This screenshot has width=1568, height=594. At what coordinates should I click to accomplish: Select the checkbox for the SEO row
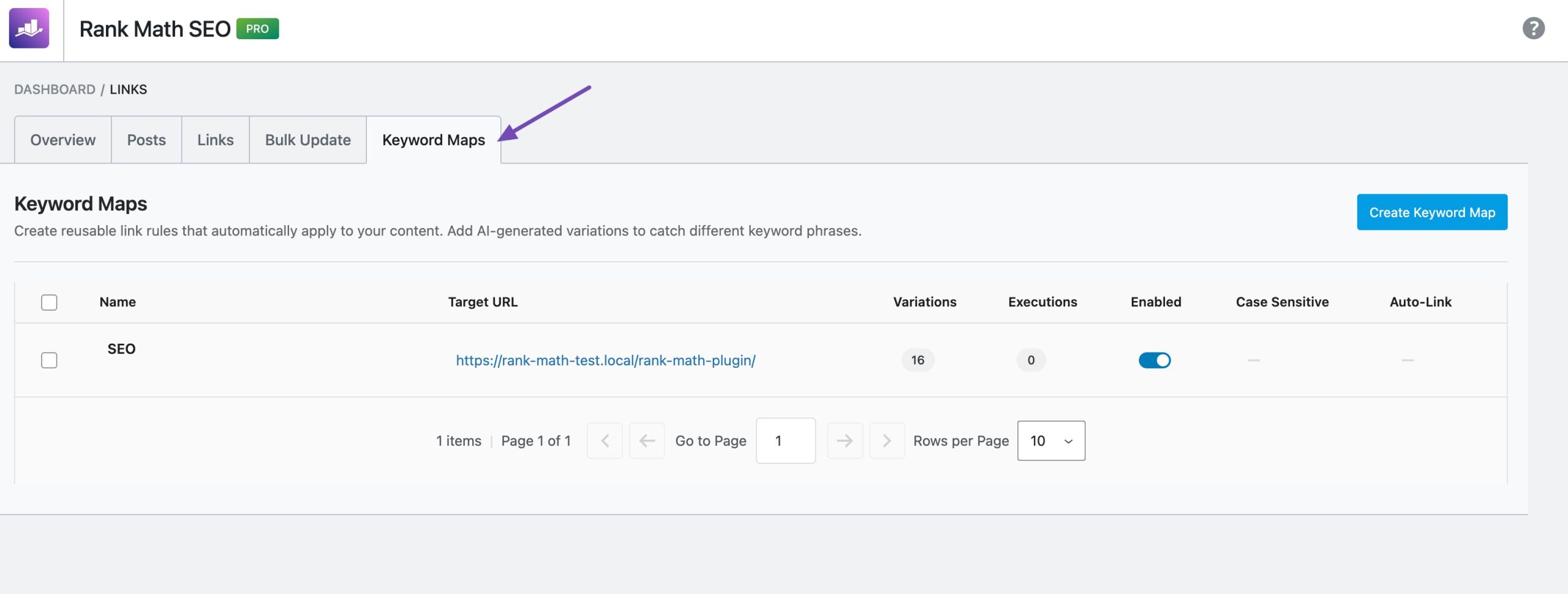click(x=49, y=360)
